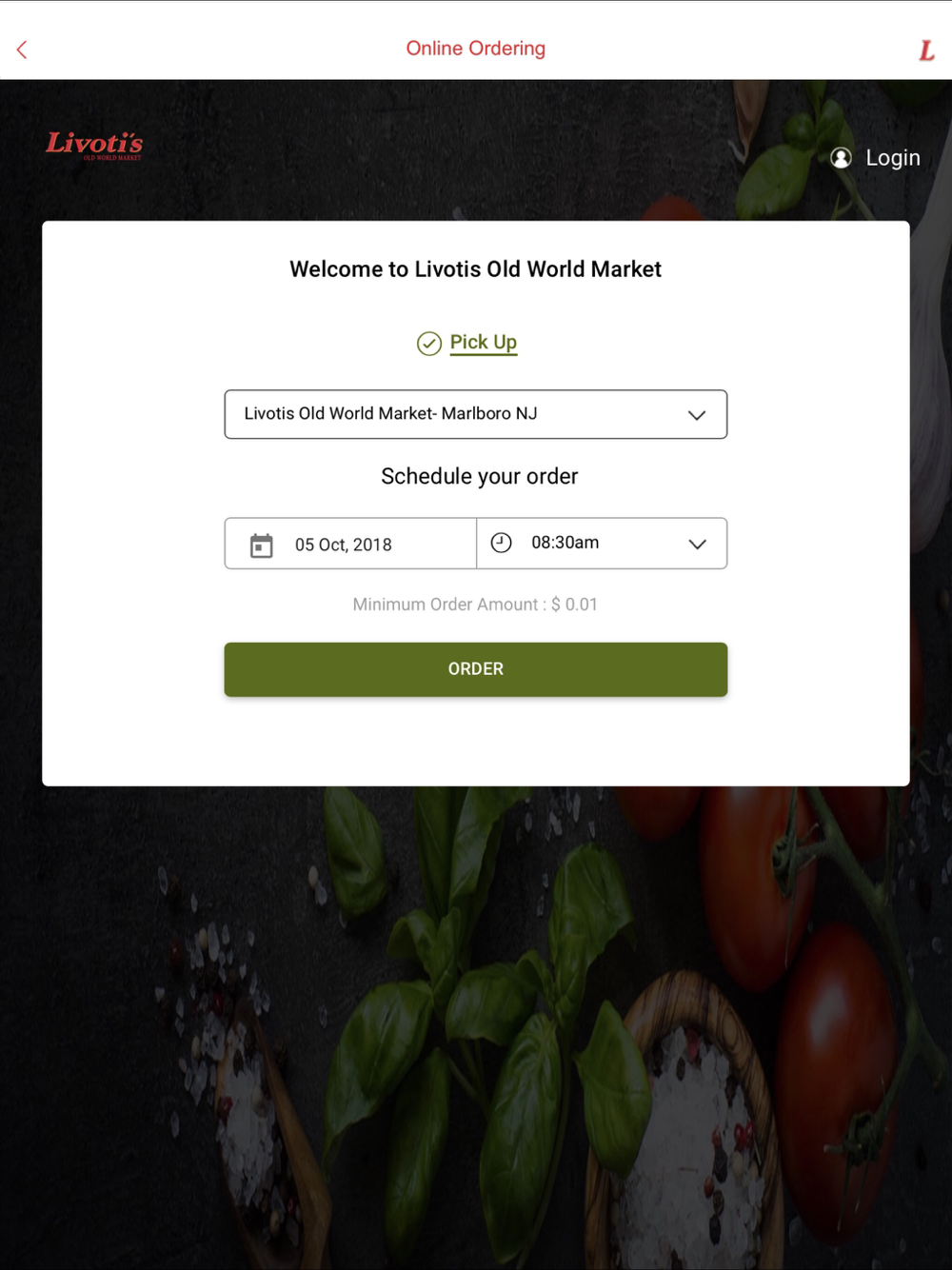This screenshot has width=952, height=1270.
Task: Expand the time selector chevron
Action: tap(697, 544)
